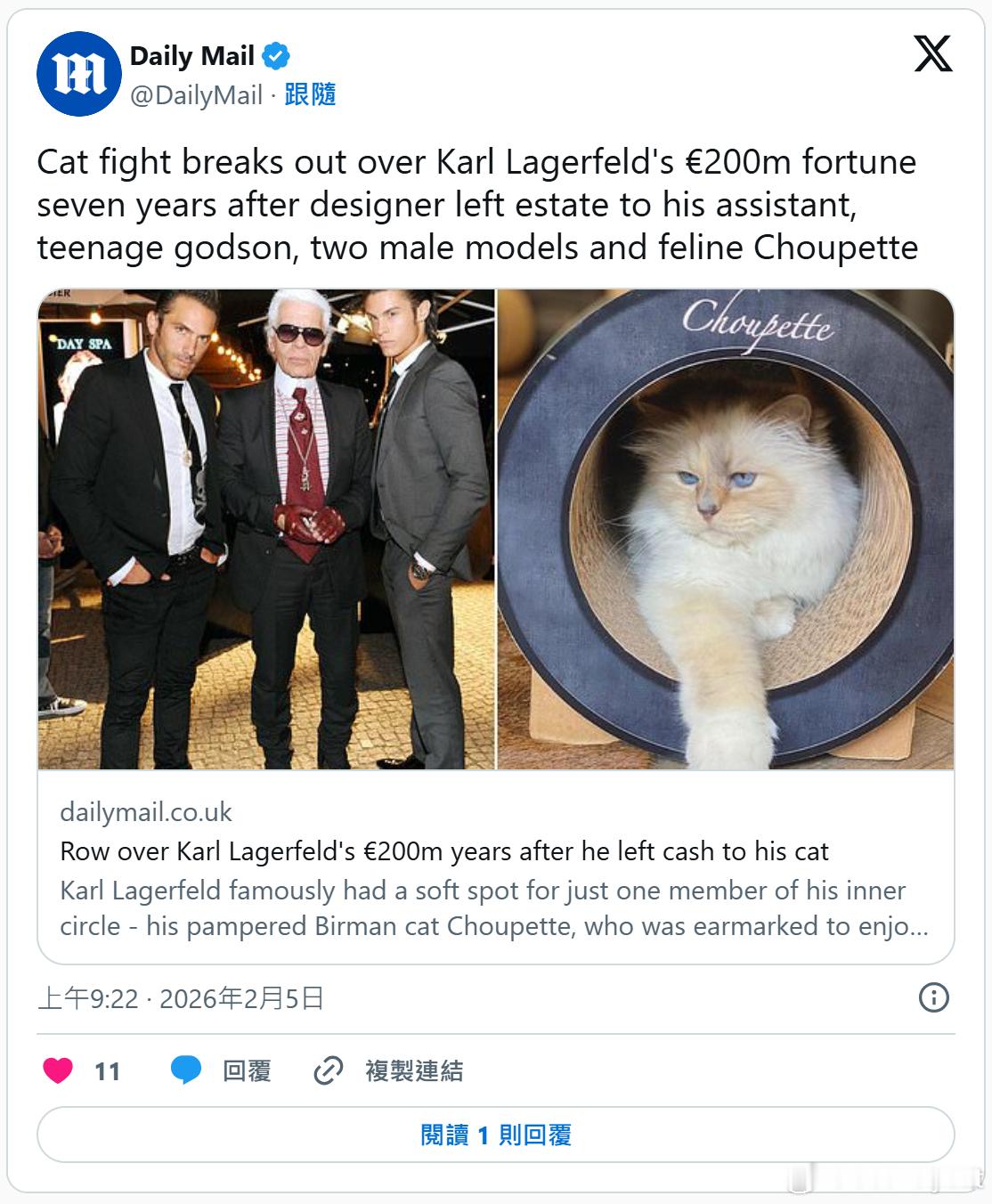Click the blue verified badge
Viewport: 992px width, 1204px height.
[276, 56]
